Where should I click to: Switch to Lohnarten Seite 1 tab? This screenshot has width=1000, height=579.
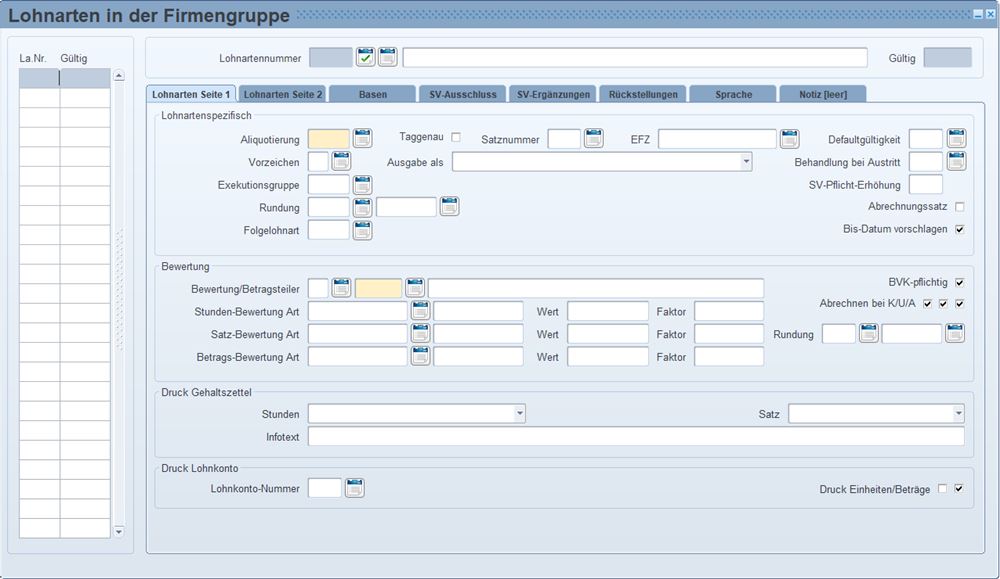[191, 94]
